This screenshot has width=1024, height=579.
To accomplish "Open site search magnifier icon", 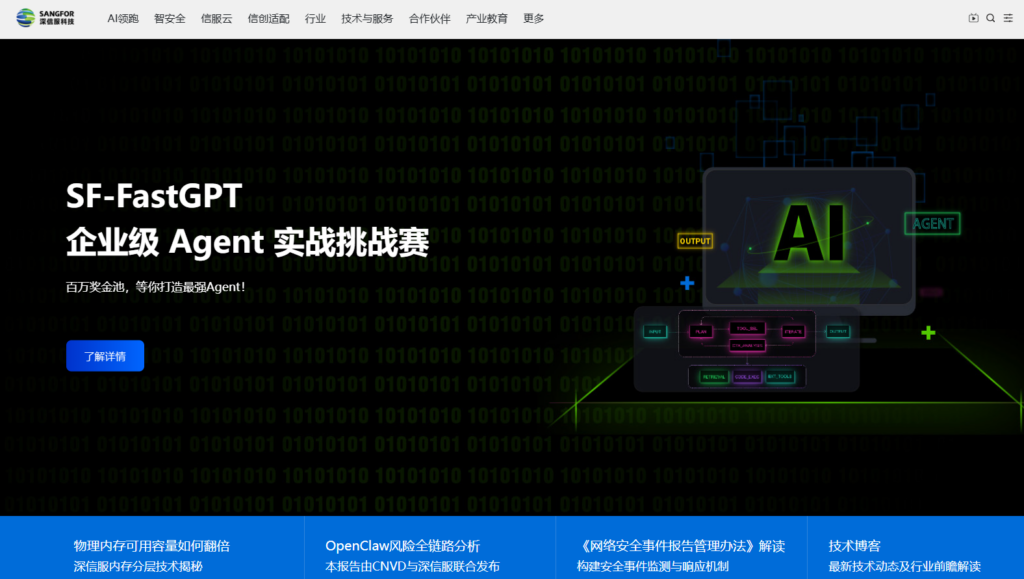I will pyautogui.click(x=991, y=18).
